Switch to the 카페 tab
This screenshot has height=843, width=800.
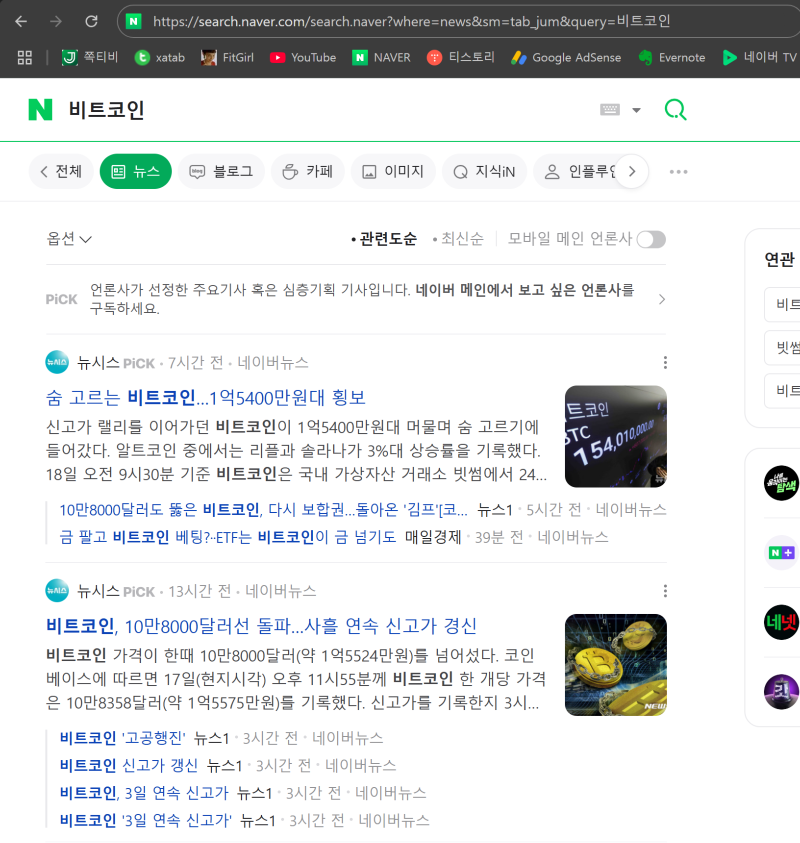[x=308, y=172]
